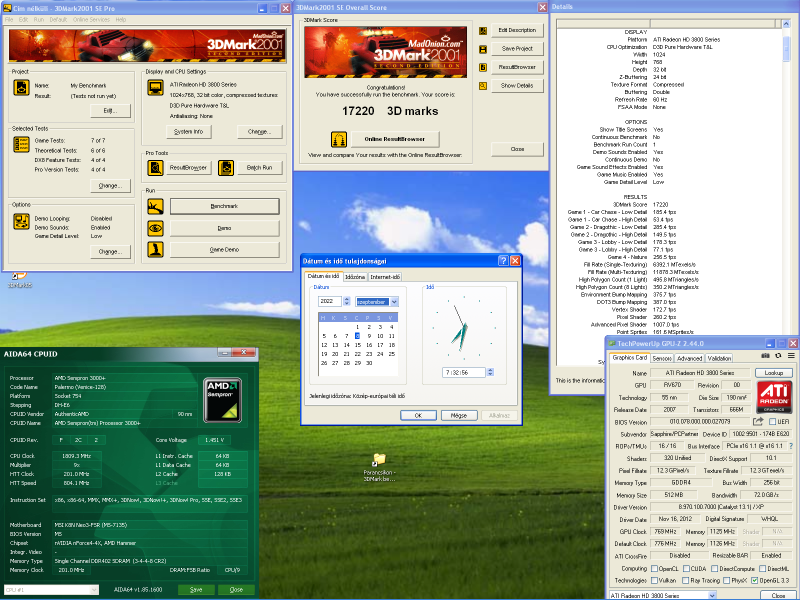The width and height of the screenshot is (800, 600).
Task: Open the CPU #1 dropdown in AIDA64
Action: click(x=94, y=590)
